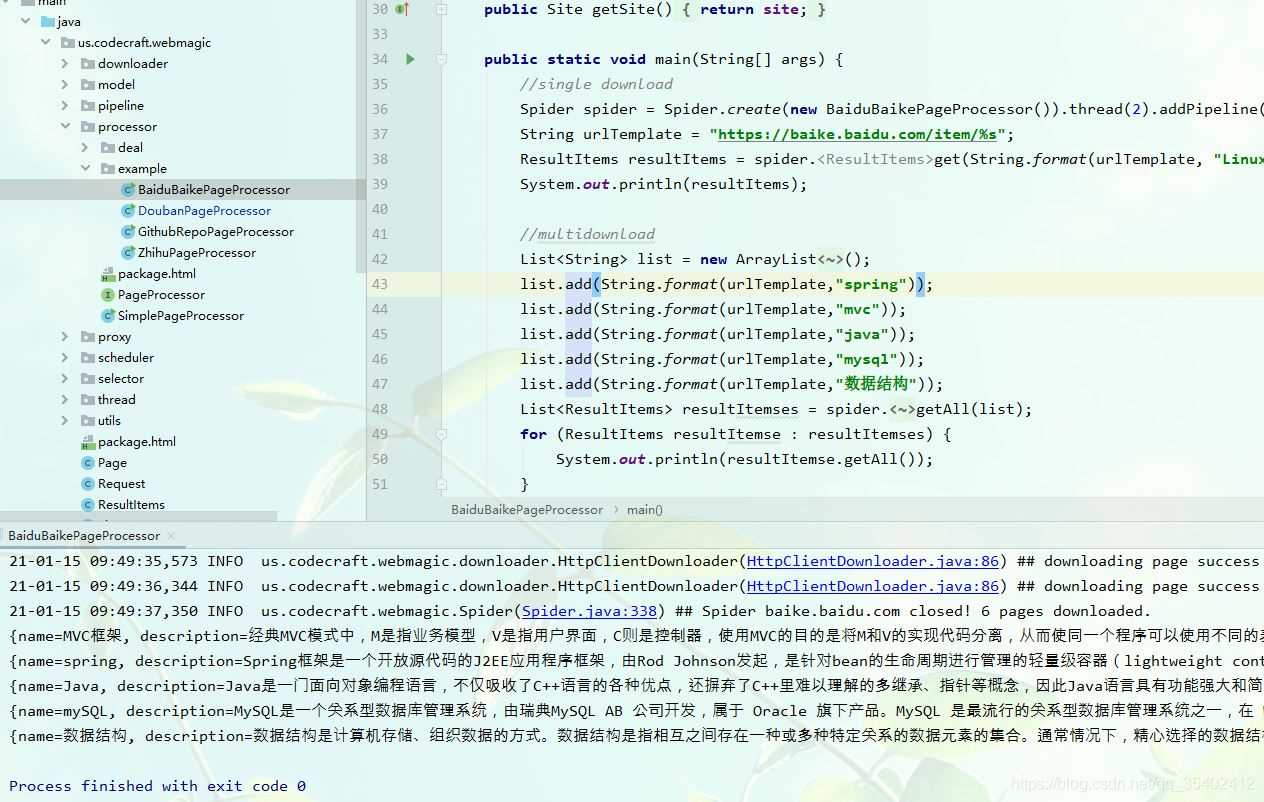Image resolution: width=1264 pixels, height=802 pixels.
Task: Click line number 43 in the gutter
Action: pyautogui.click(x=379, y=284)
